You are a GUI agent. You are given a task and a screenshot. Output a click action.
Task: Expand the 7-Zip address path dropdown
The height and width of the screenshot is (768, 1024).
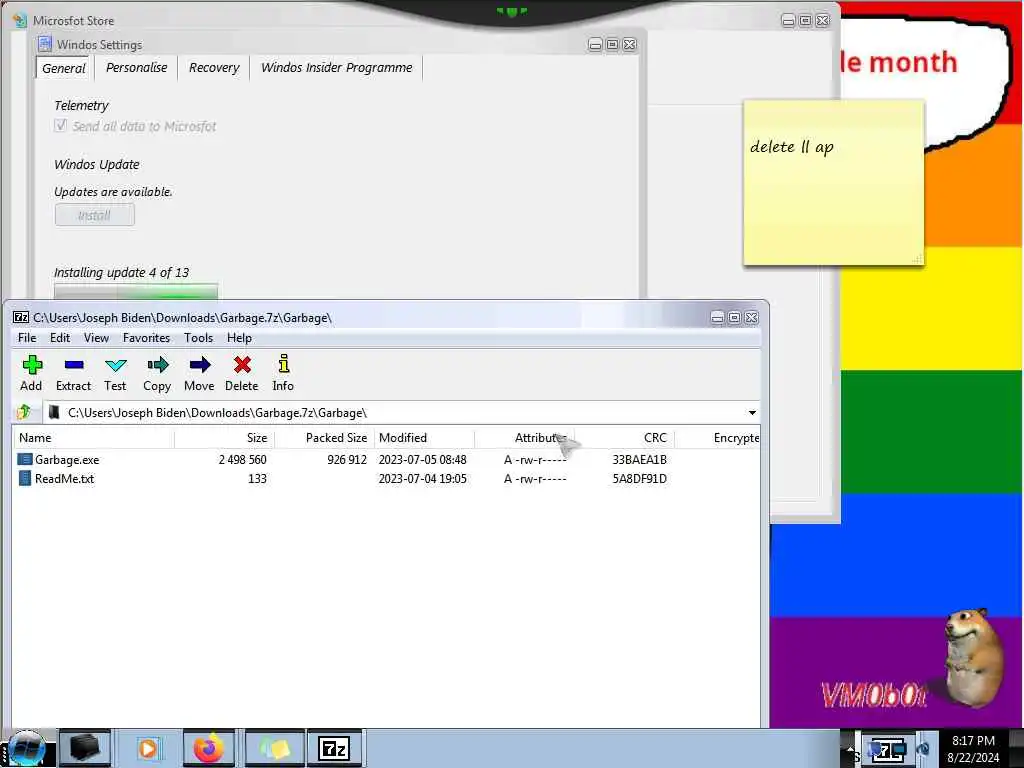click(x=752, y=413)
